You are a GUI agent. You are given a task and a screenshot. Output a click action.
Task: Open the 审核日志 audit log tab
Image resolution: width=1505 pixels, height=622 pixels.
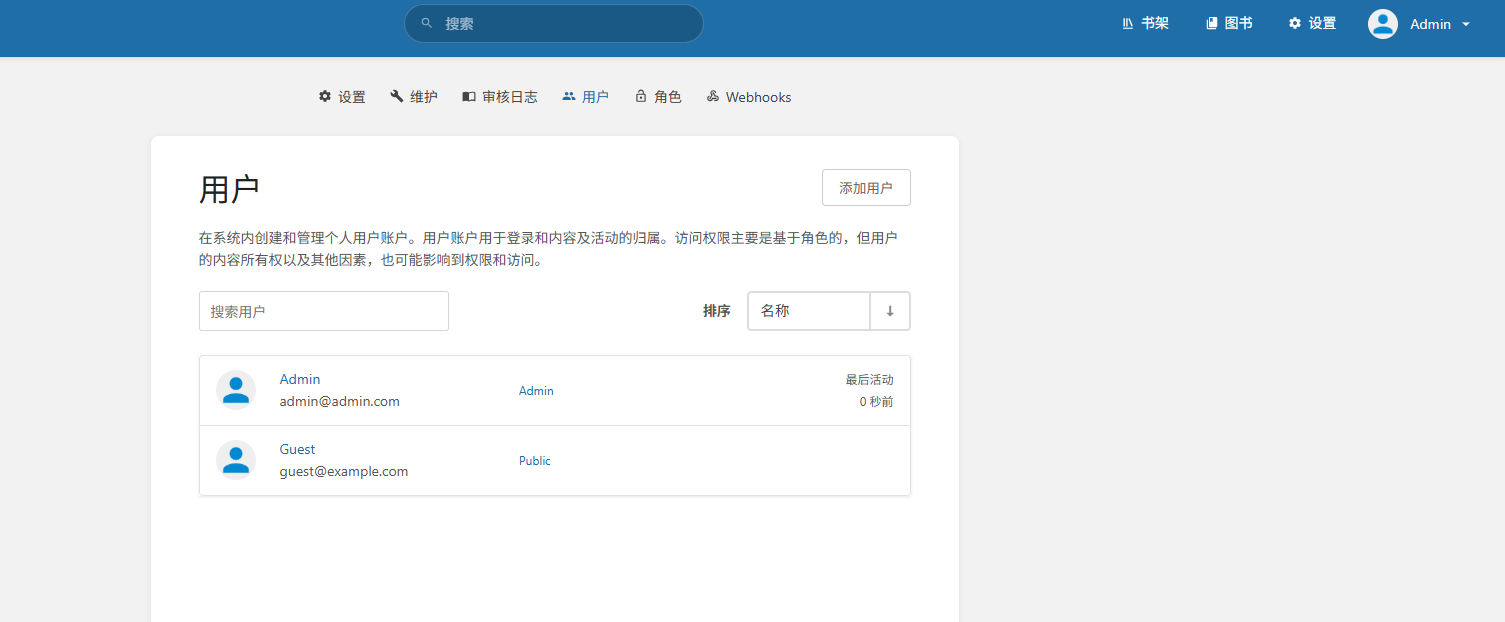(500, 97)
